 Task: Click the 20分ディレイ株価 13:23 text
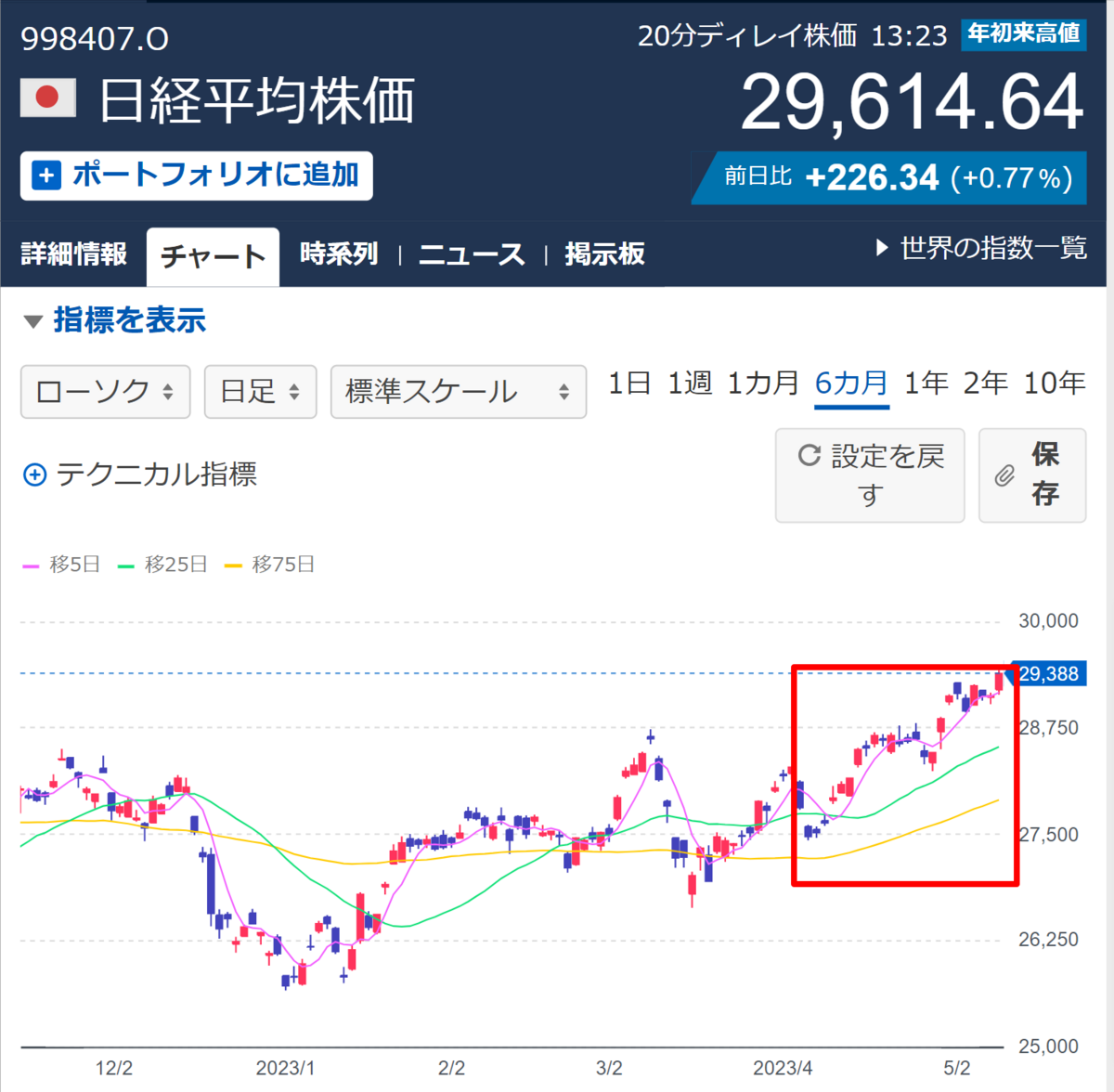point(793,36)
